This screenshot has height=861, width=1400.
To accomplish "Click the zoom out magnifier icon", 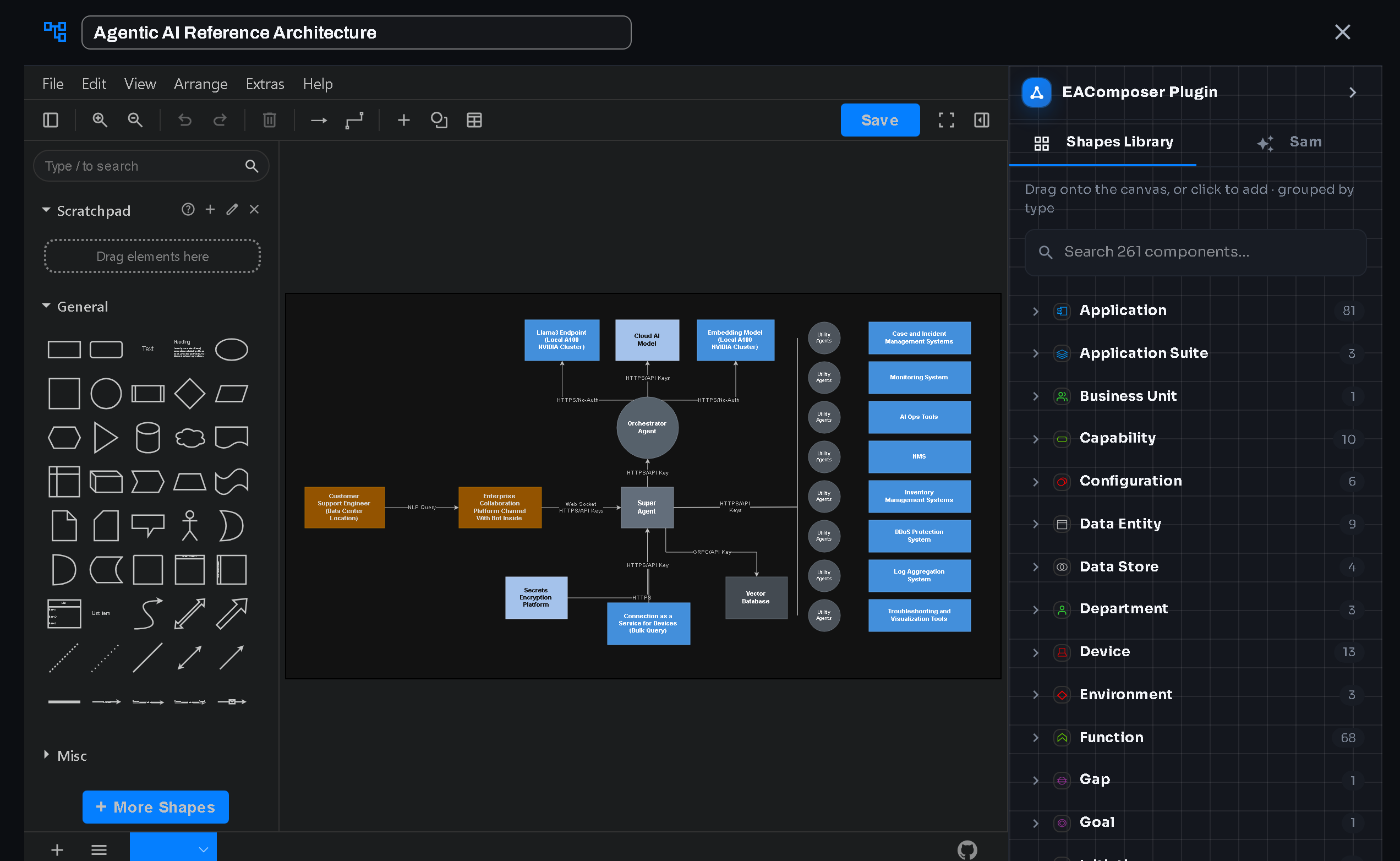I will click(135, 120).
